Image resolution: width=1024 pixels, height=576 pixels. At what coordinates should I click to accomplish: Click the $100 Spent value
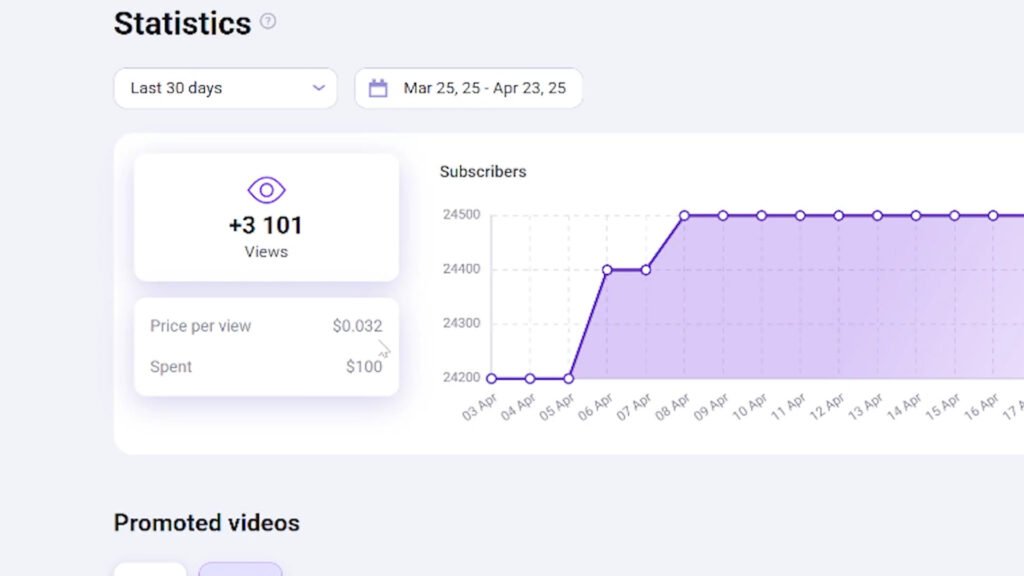(x=364, y=367)
